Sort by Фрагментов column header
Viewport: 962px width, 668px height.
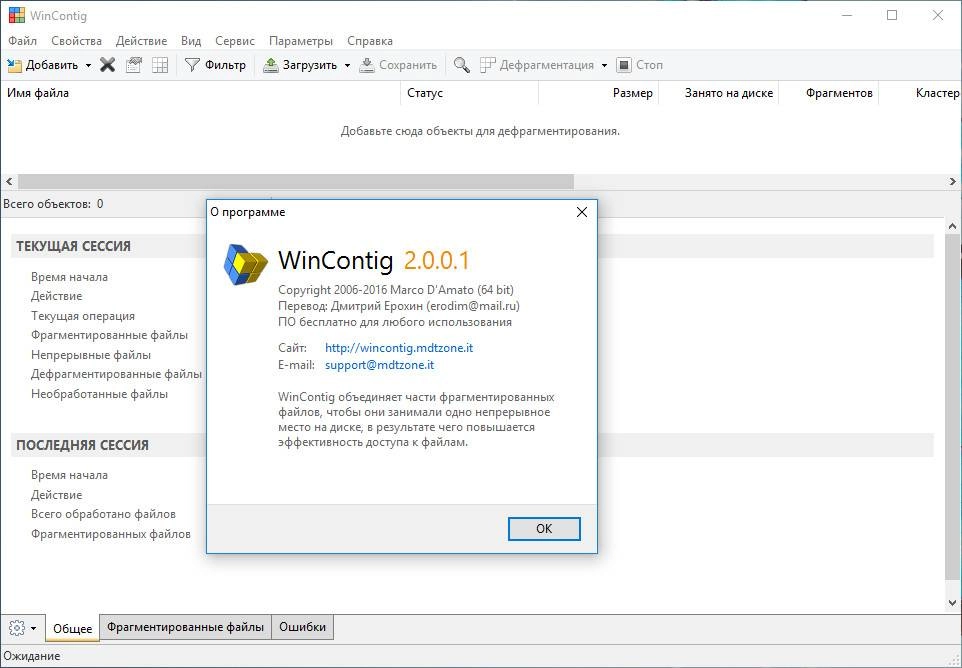tap(829, 93)
